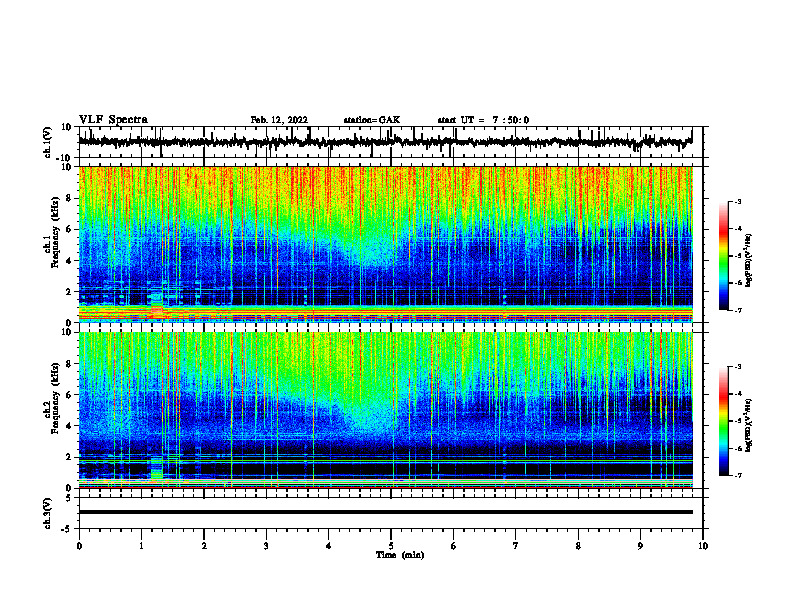Click the ch.2 spectrogram "4" kHz tick label

pyautogui.click(x=69, y=426)
